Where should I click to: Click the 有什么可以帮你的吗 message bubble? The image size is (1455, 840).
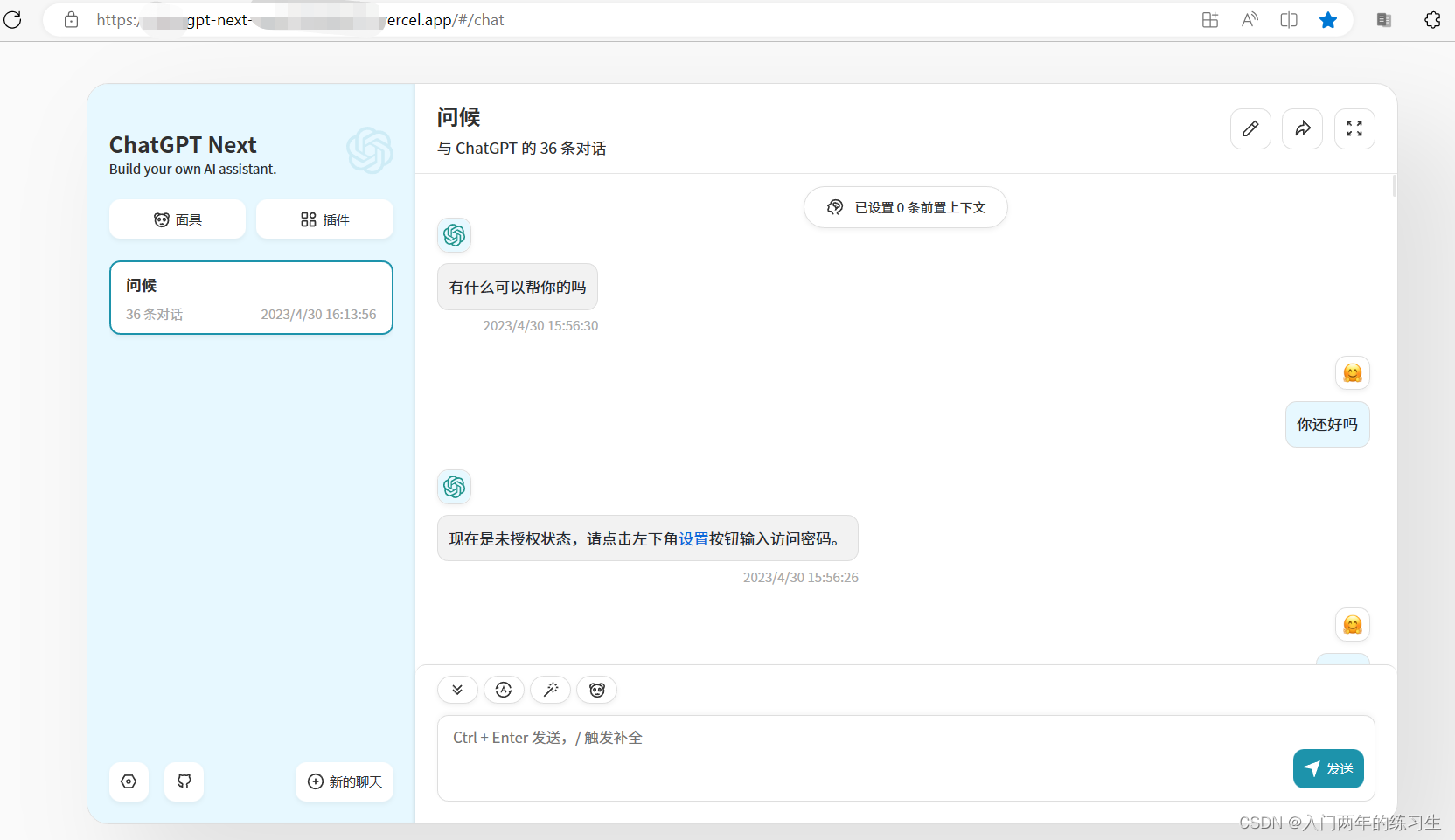click(518, 287)
